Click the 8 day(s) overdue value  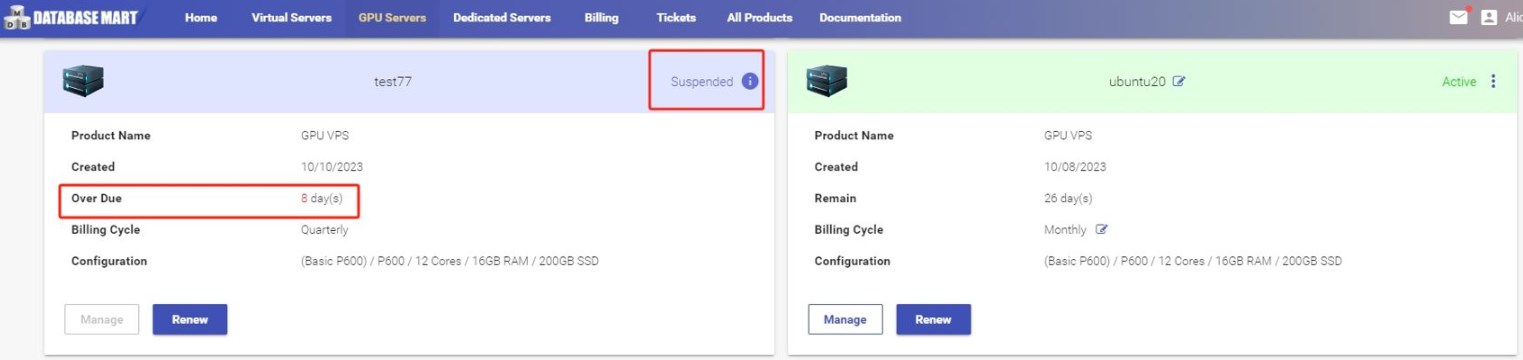coord(322,198)
